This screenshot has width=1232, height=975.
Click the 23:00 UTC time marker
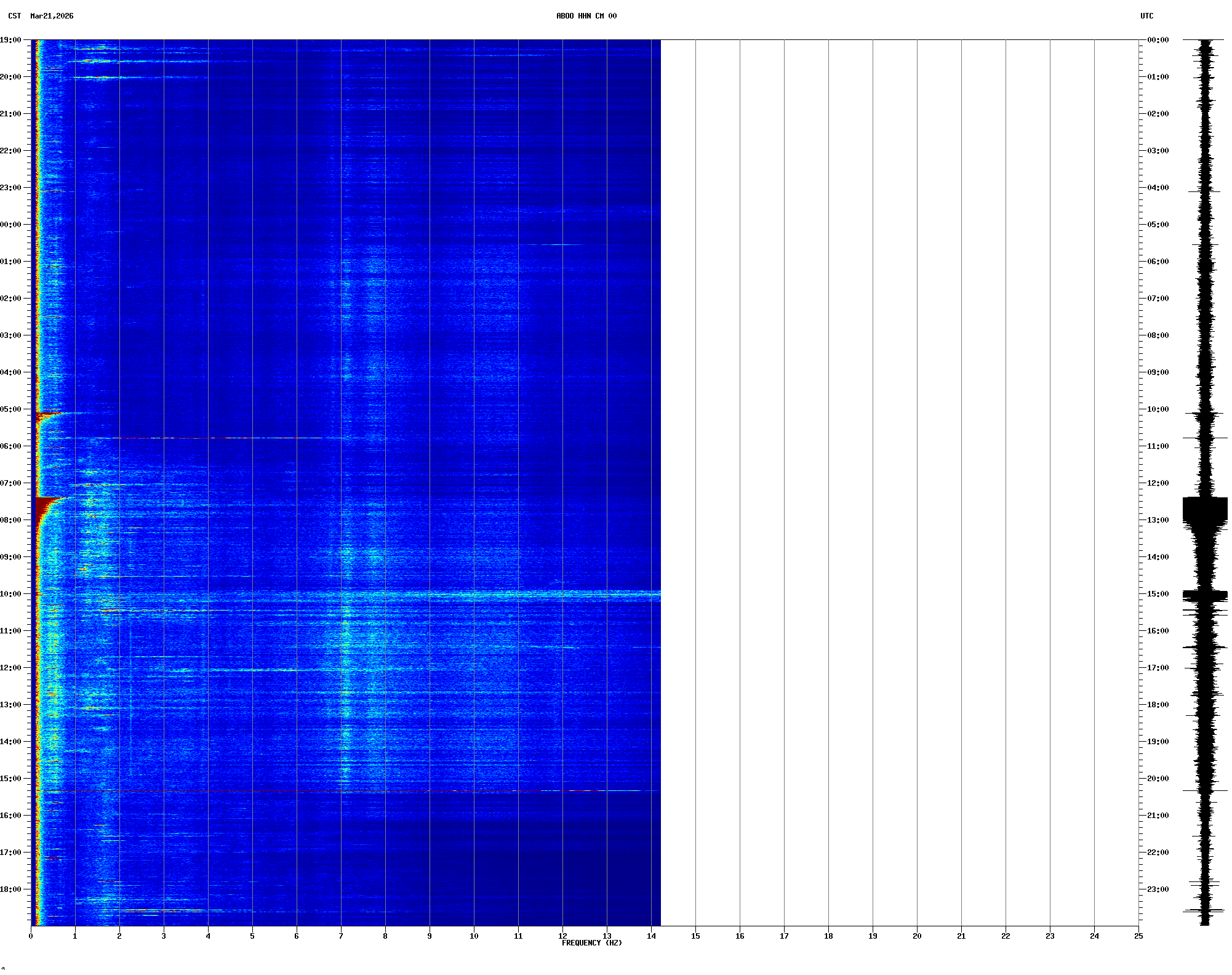click(1158, 889)
